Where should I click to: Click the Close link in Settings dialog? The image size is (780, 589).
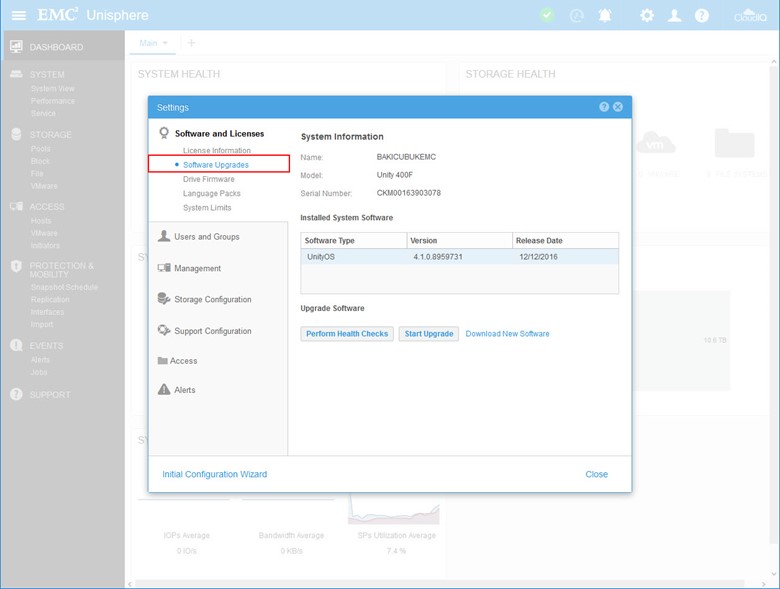click(596, 474)
